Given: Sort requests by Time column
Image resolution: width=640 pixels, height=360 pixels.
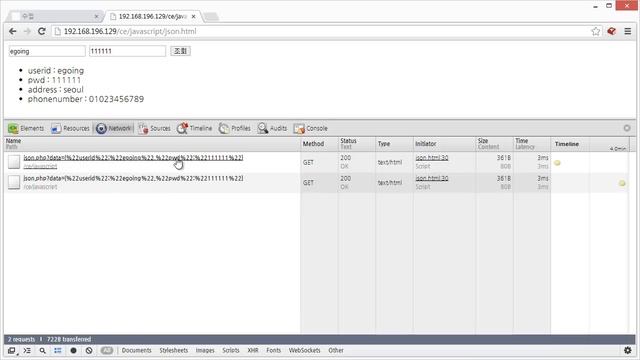Looking at the screenshot, I should pyautogui.click(x=532, y=144).
